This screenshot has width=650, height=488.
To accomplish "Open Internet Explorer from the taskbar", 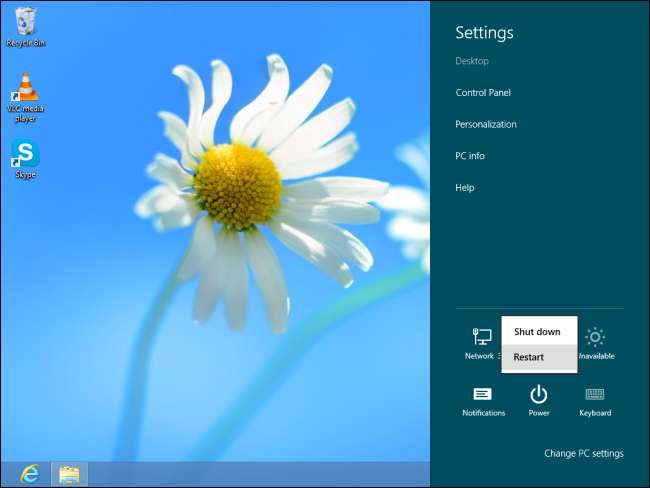I will tap(30, 474).
